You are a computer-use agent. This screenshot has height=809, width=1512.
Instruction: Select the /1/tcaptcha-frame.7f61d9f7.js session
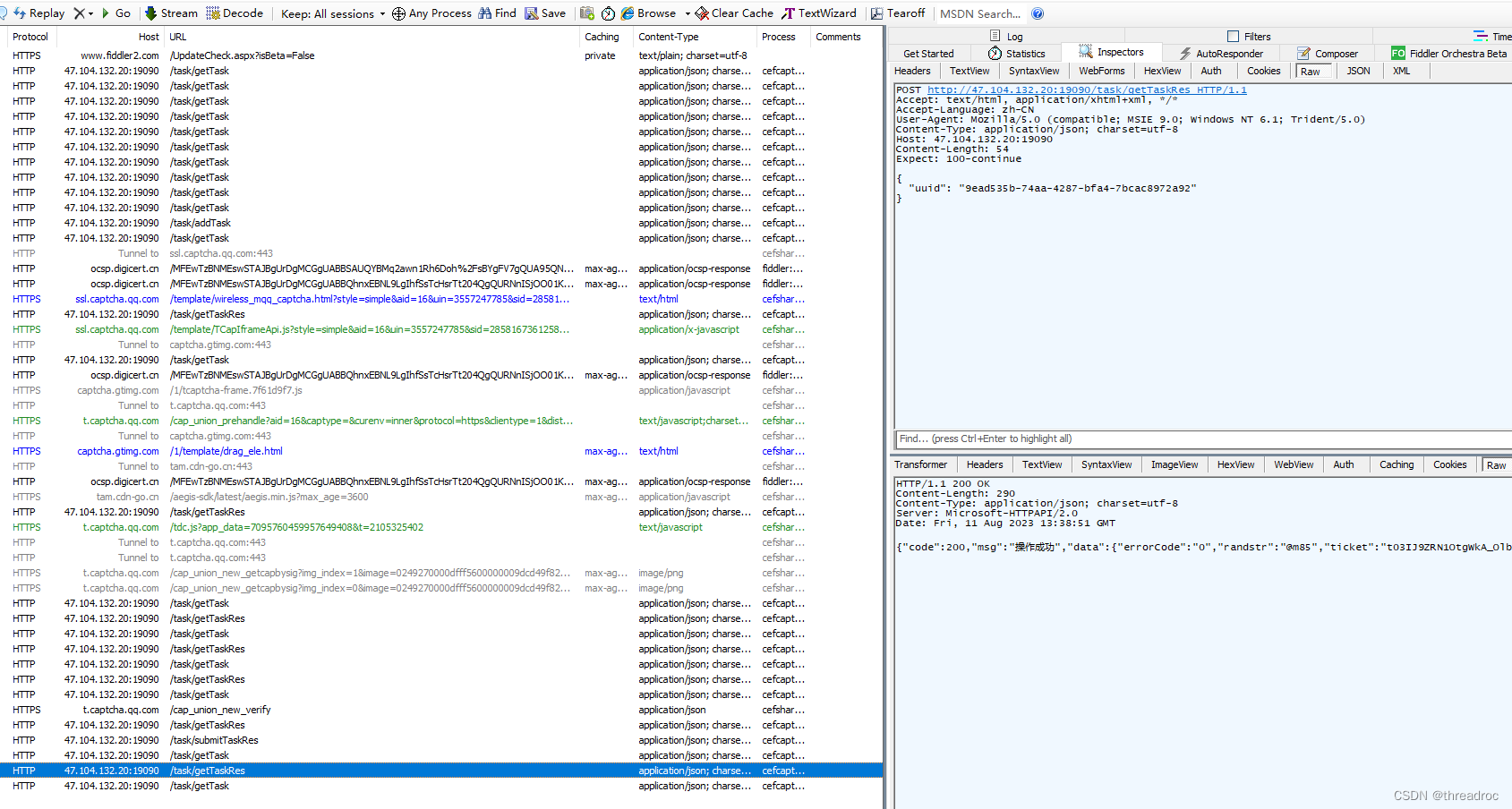pos(441,390)
